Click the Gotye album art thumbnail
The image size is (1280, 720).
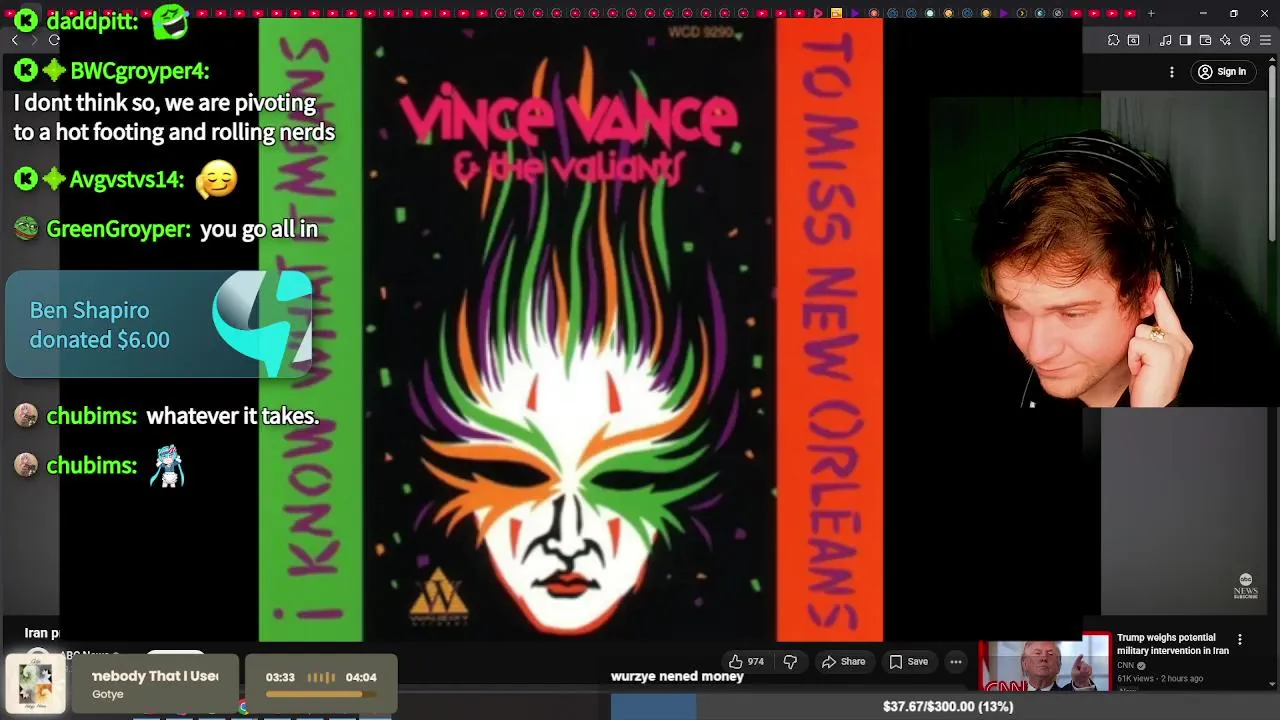(x=36, y=686)
